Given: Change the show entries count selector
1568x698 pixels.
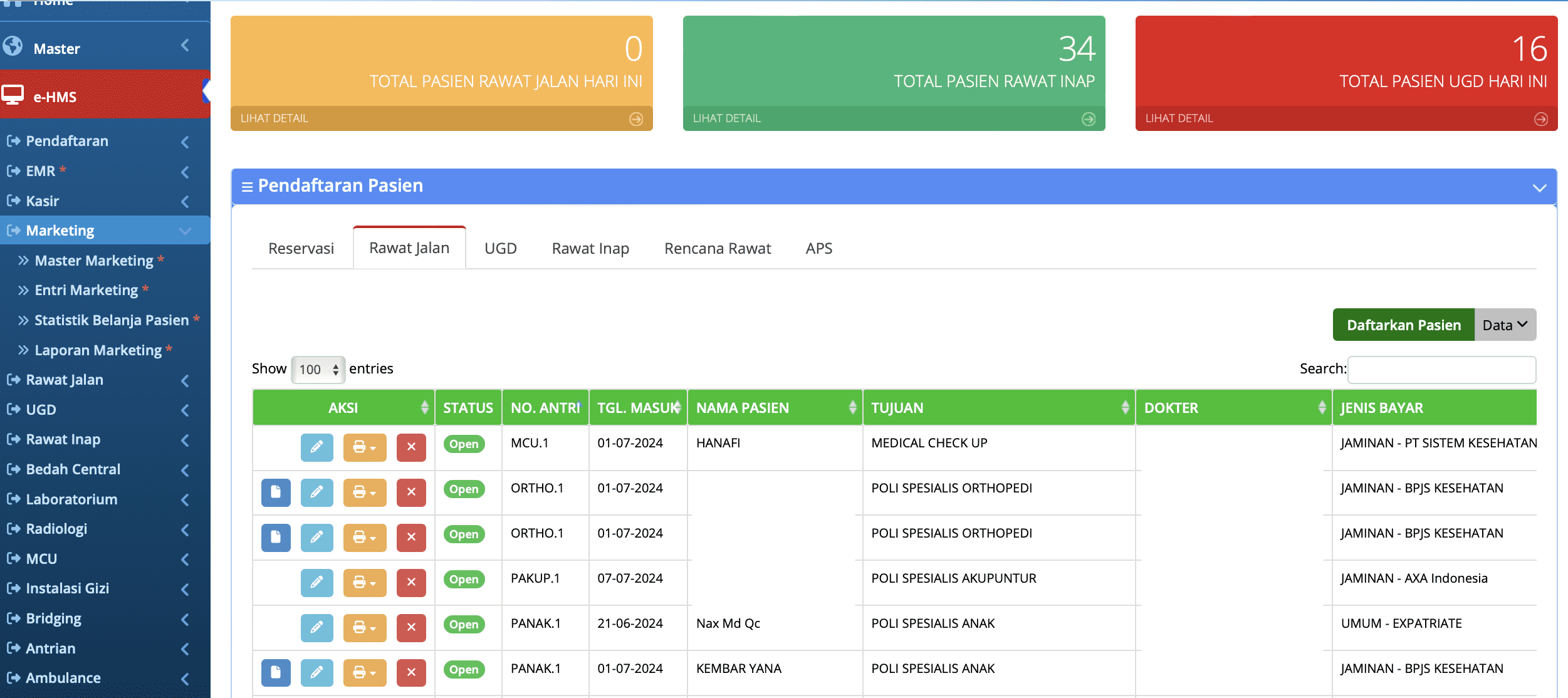Looking at the screenshot, I should 318,369.
